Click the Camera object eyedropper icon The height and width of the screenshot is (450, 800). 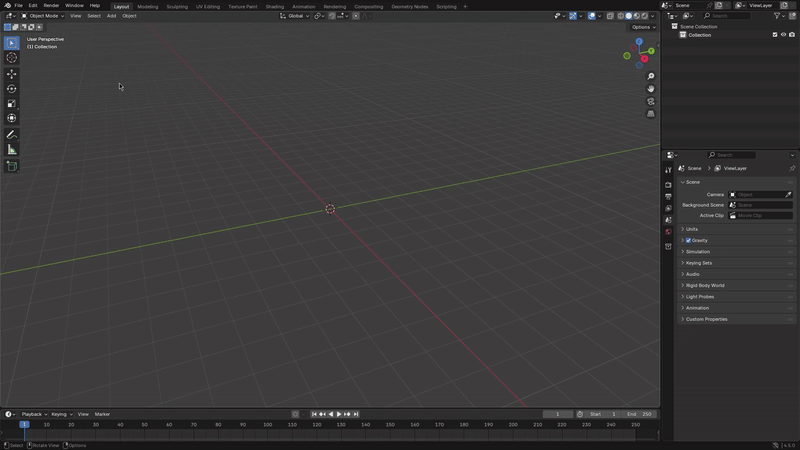(788, 194)
